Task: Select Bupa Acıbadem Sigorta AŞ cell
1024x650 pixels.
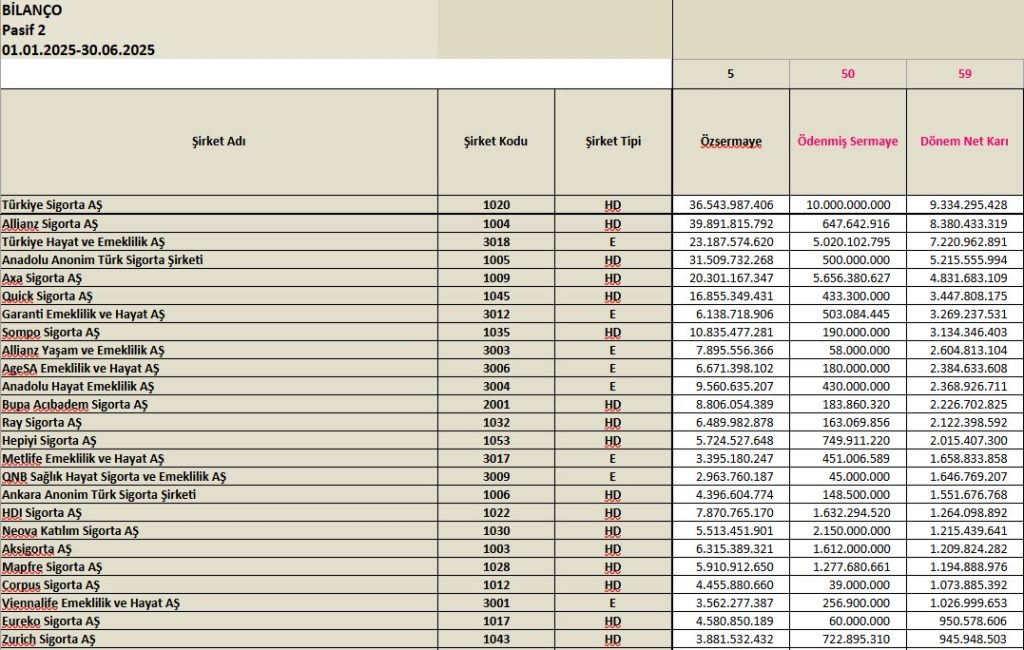Action: click(x=219, y=404)
